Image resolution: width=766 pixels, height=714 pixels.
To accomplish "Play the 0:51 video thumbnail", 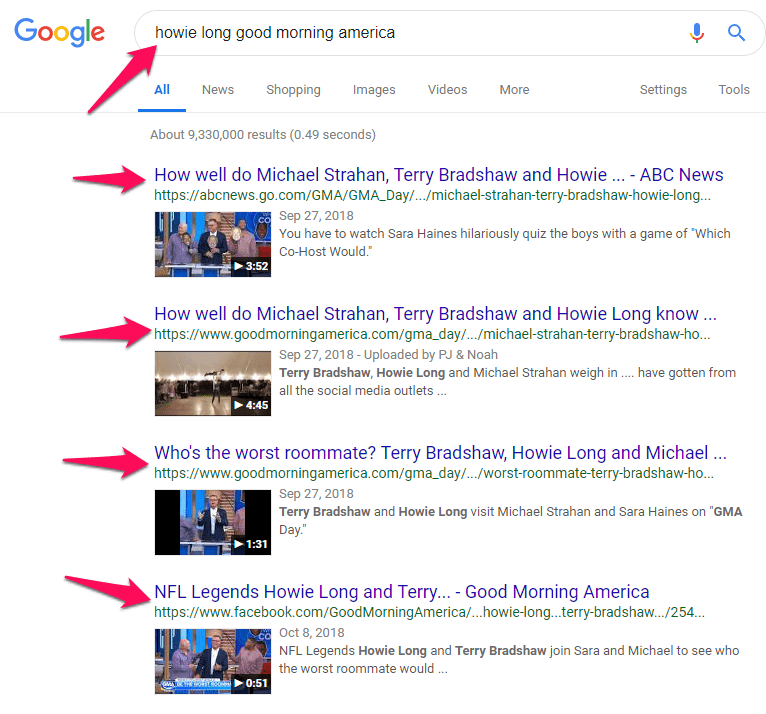I will point(213,661).
